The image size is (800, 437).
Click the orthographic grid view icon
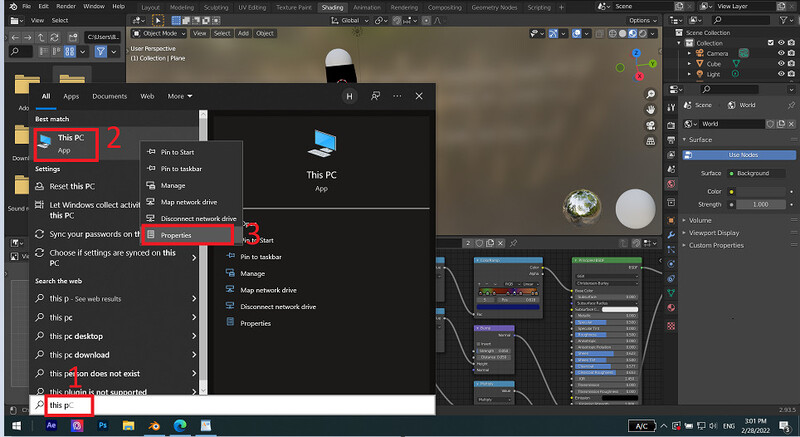(651, 141)
